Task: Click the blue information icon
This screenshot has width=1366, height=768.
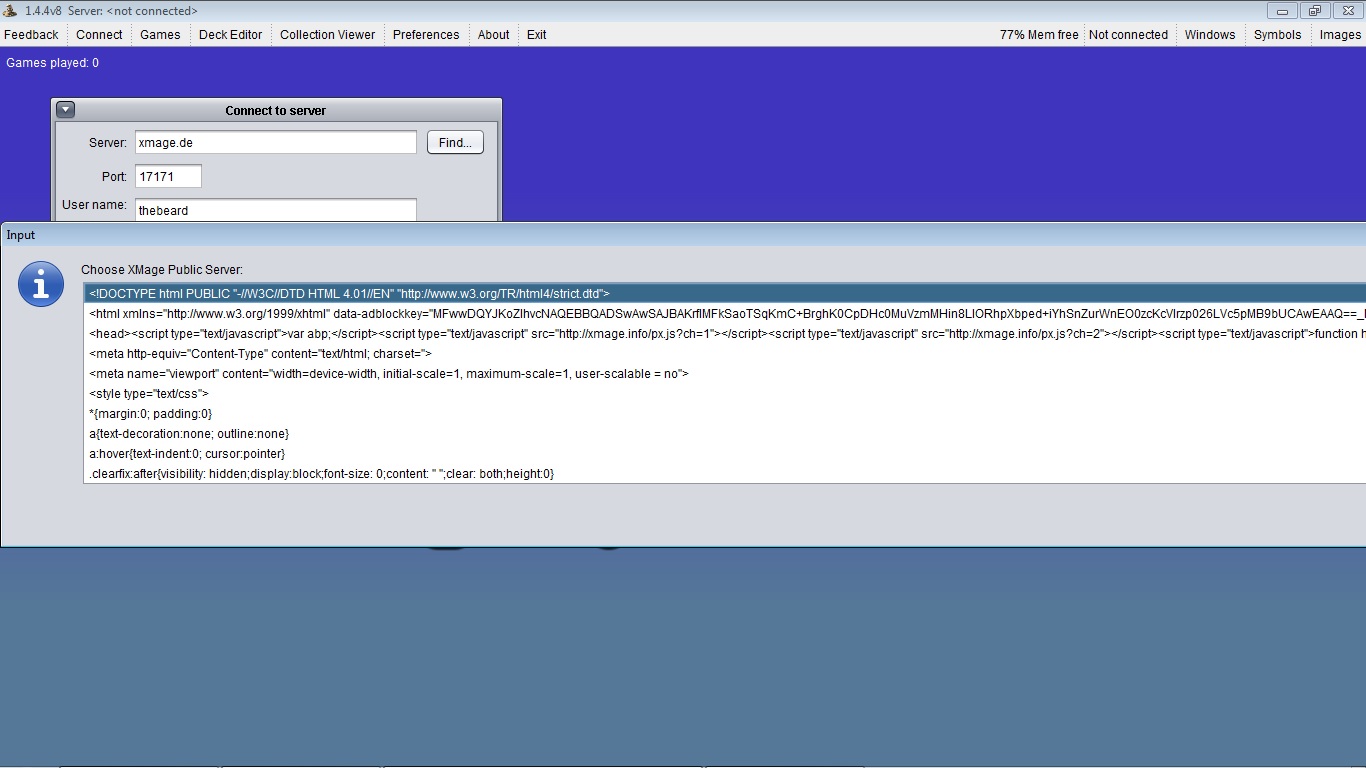Action: click(41, 285)
